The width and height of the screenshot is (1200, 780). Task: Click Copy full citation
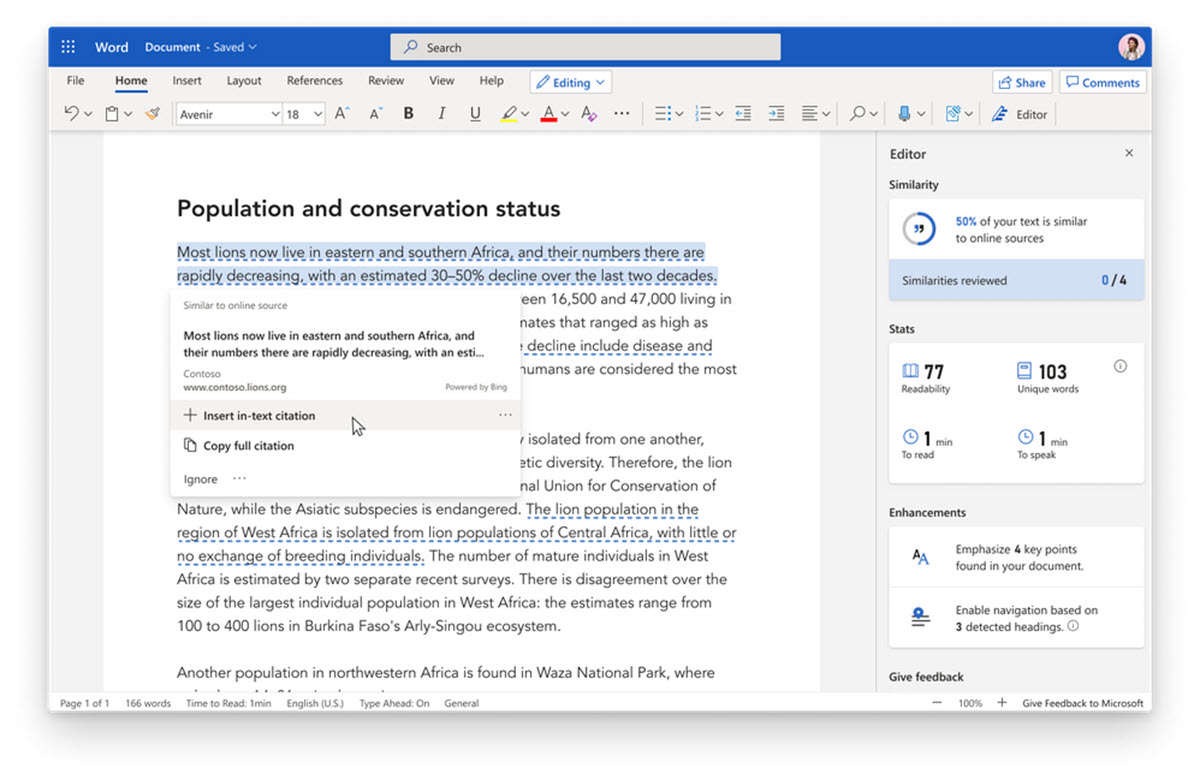click(247, 445)
